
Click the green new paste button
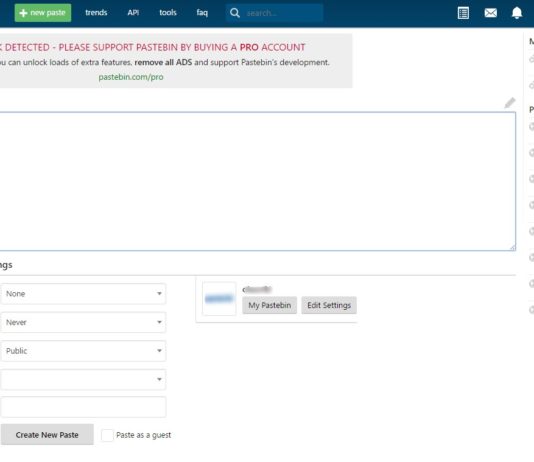tap(43, 13)
